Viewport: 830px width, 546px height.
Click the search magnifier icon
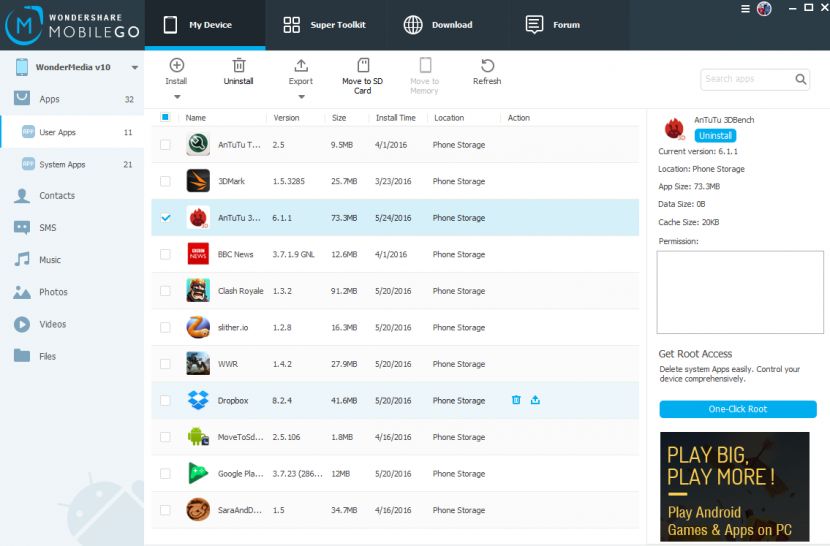tap(800, 79)
